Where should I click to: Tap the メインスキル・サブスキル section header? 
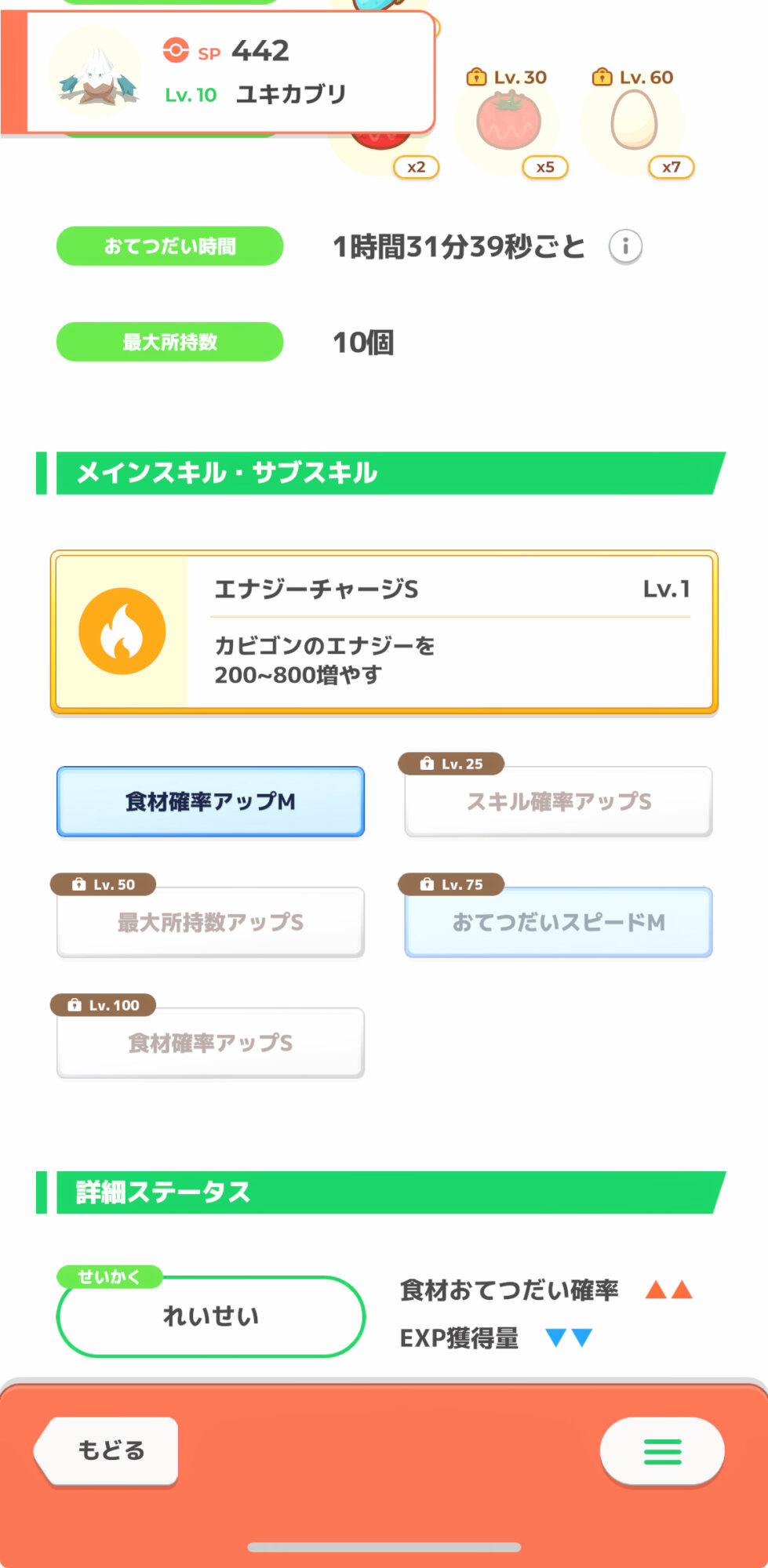(x=381, y=473)
